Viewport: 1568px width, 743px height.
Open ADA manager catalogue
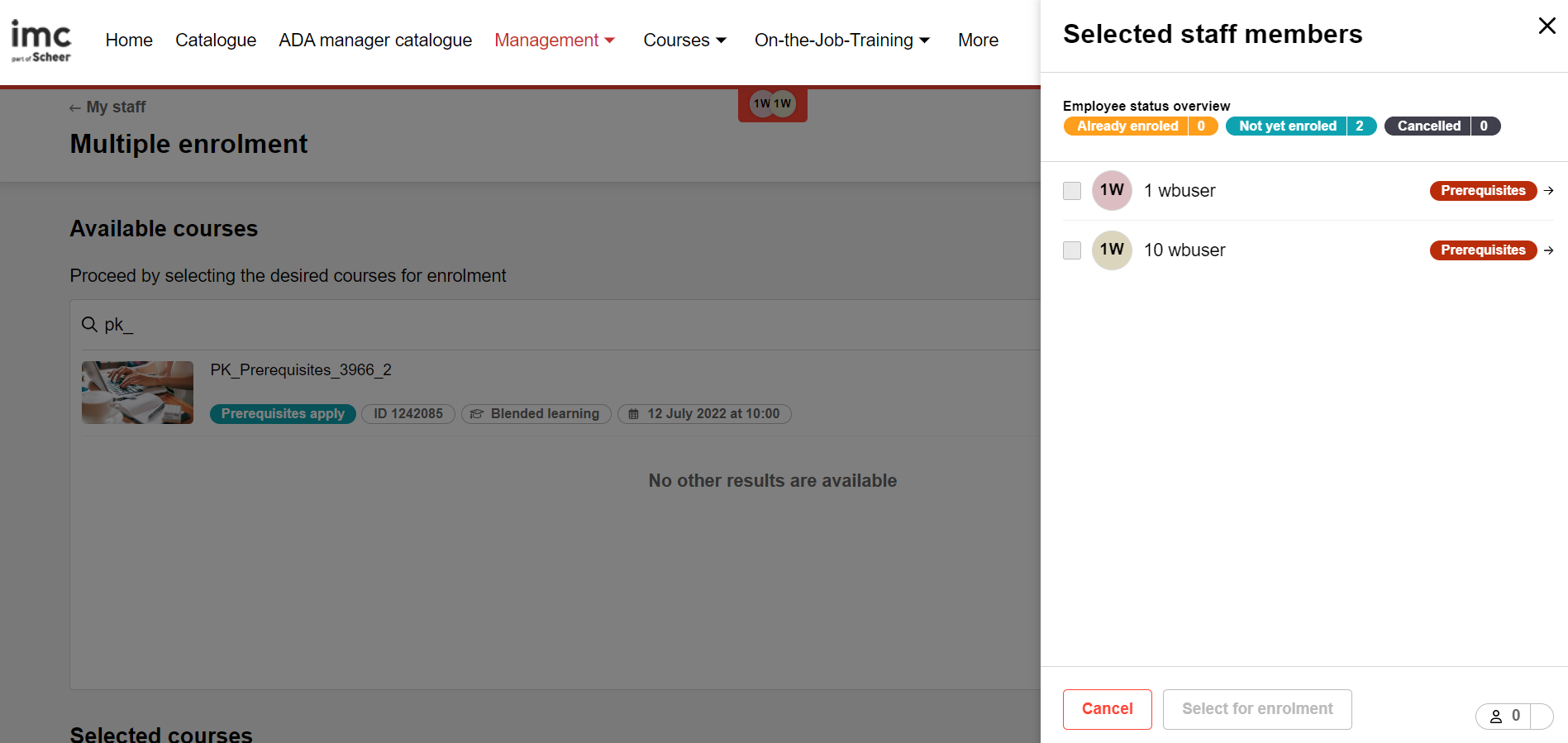pyautogui.click(x=375, y=40)
